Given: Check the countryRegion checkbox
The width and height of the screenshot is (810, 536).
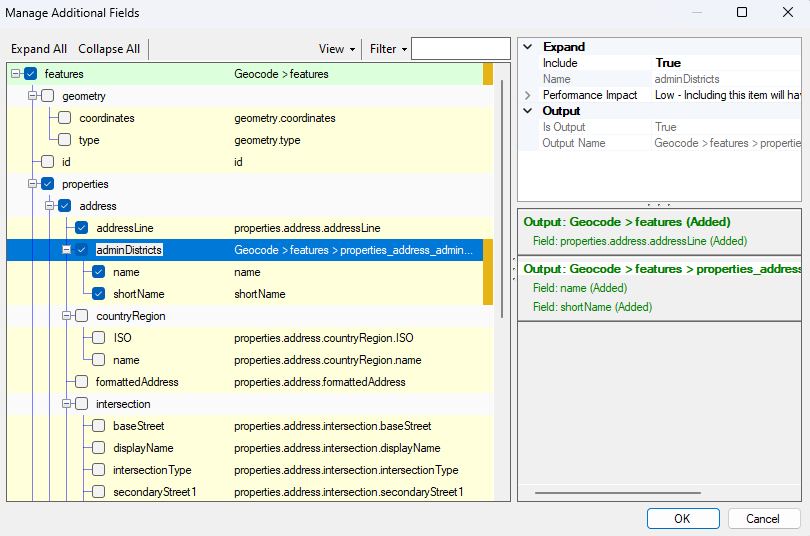Looking at the screenshot, I should [x=82, y=316].
